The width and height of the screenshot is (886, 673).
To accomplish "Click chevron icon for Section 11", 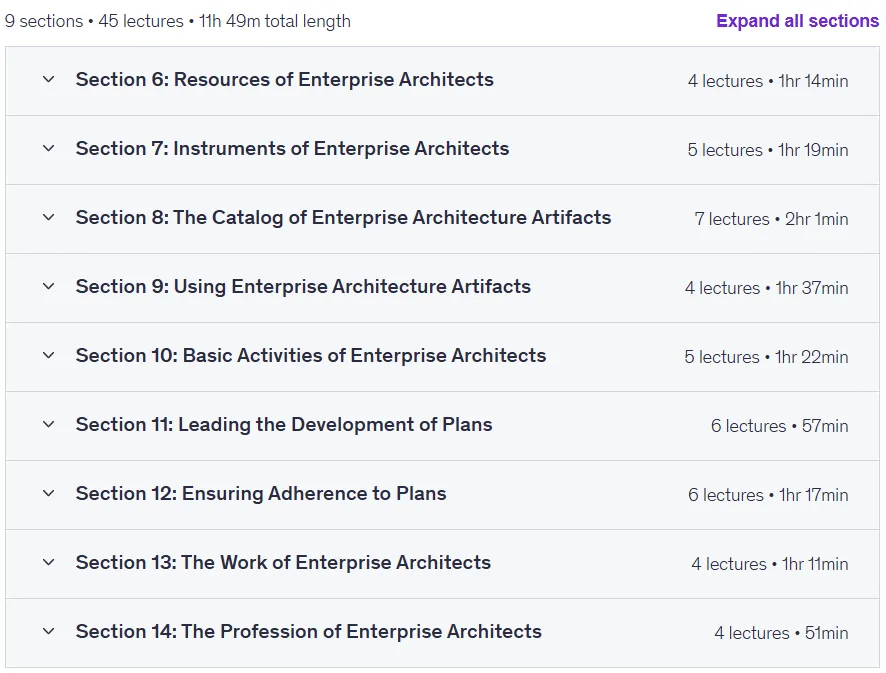I will 49,424.
